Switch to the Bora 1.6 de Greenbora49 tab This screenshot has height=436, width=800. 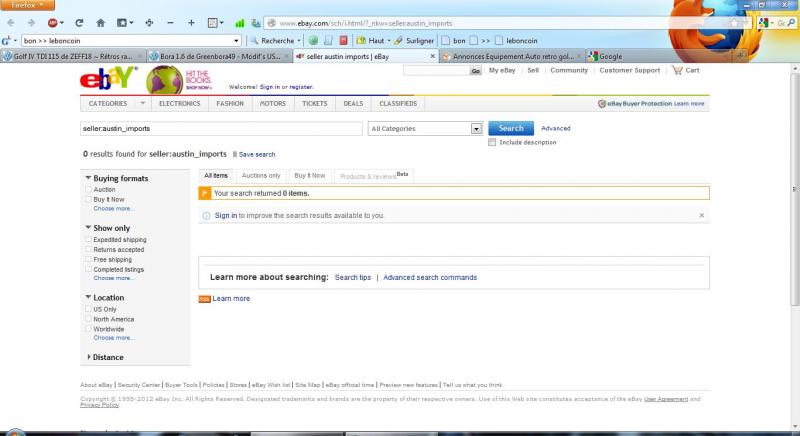[220, 57]
